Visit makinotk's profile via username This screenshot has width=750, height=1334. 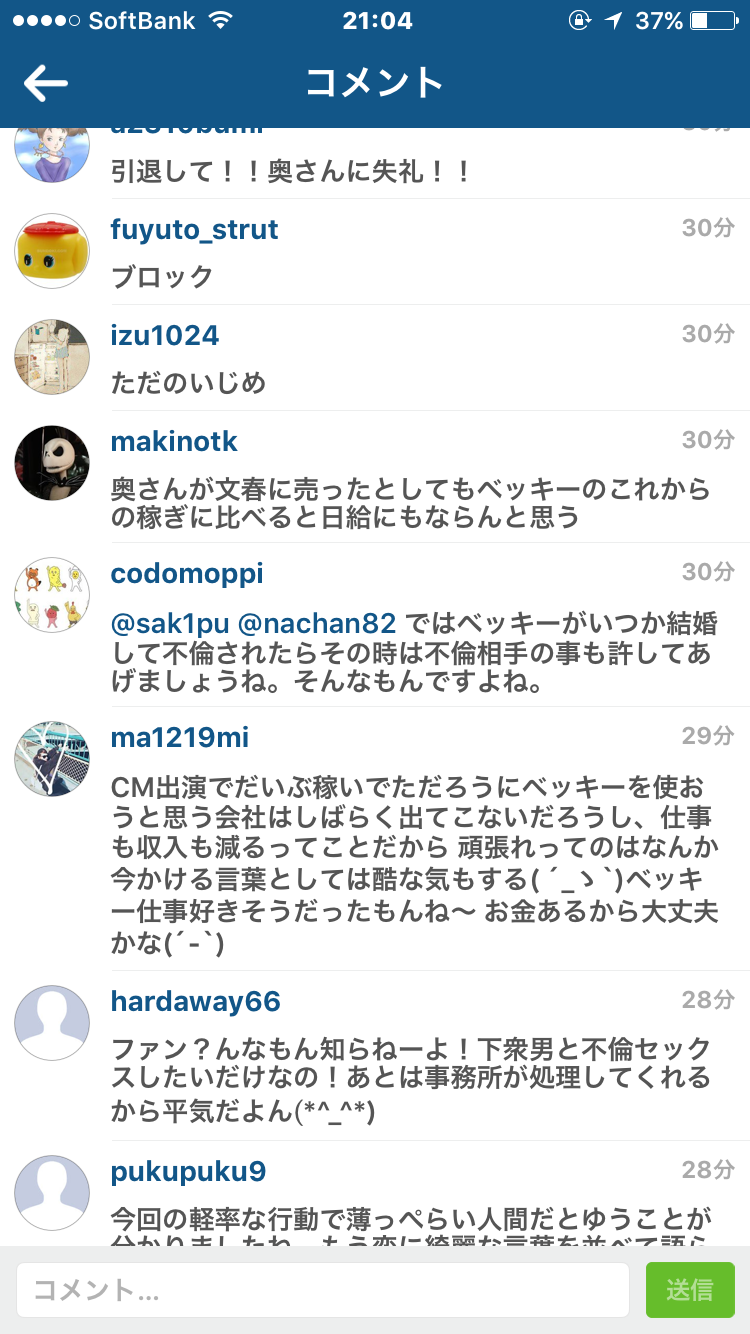[174, 441]
